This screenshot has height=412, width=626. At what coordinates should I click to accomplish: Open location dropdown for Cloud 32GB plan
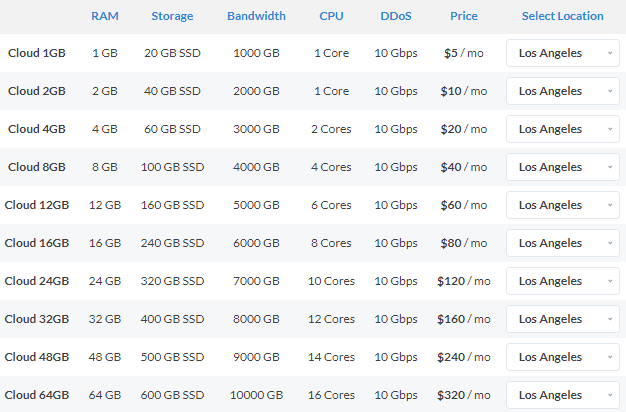click(x=563, y=319)
